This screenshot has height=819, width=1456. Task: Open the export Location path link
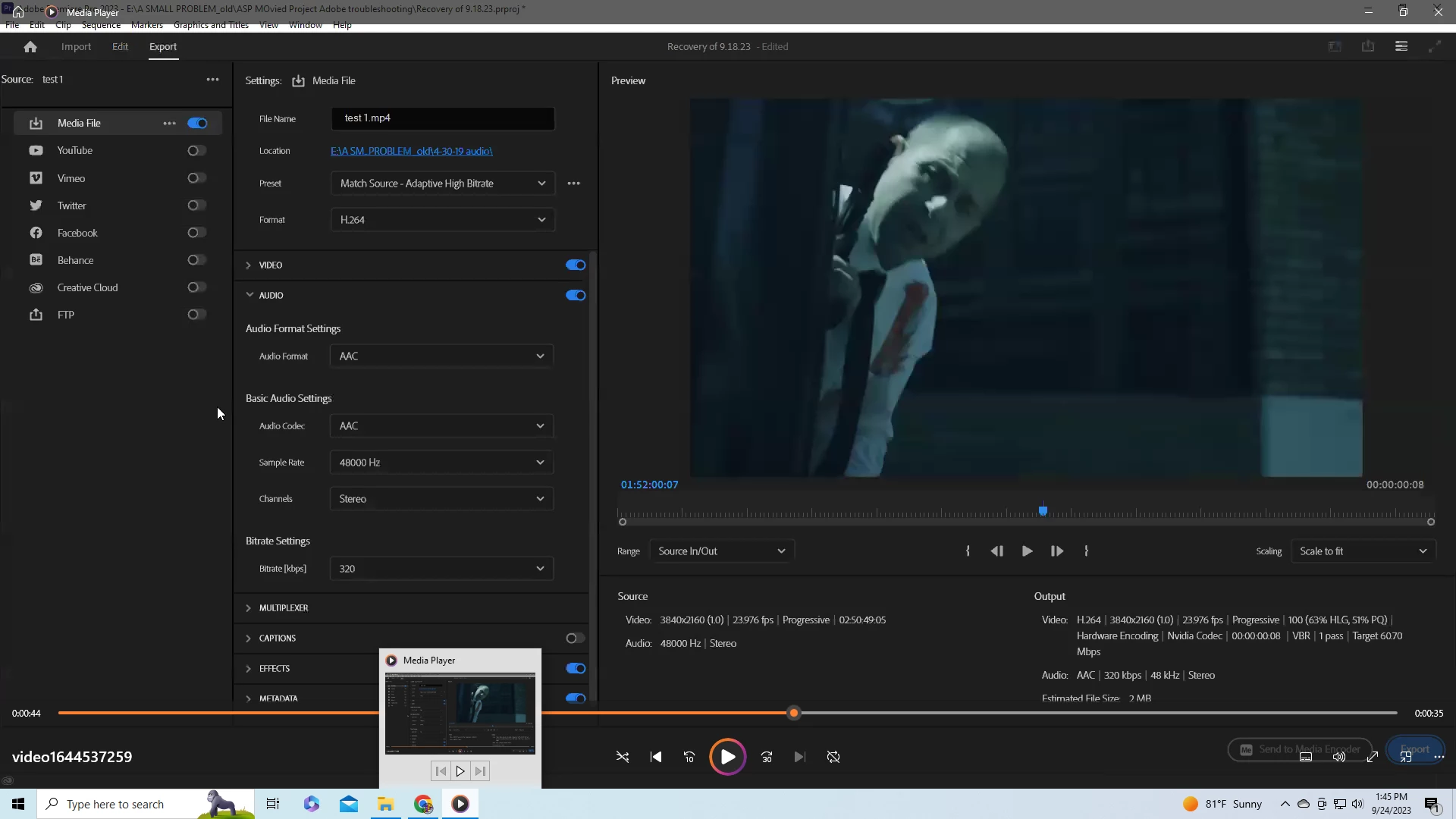(x=411, y=152)
